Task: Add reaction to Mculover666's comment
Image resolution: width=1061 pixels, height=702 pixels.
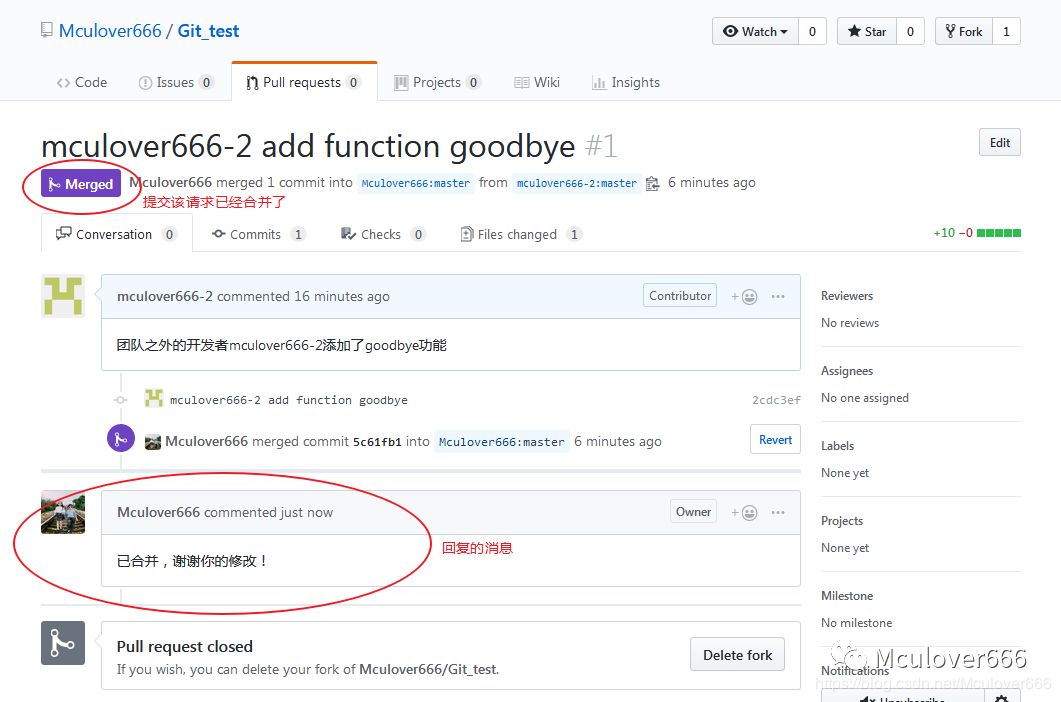Action: tap(744, 512)
